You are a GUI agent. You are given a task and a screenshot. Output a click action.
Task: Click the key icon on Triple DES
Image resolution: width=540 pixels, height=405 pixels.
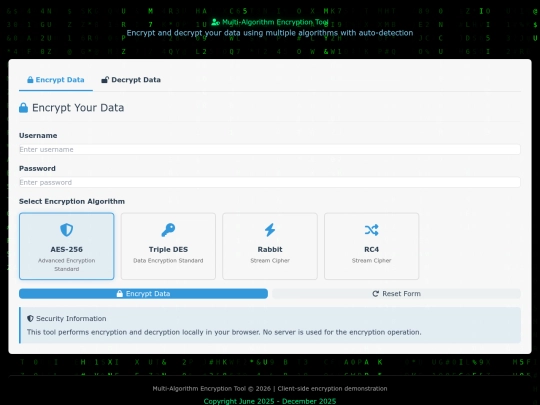(x=168, y=230)
